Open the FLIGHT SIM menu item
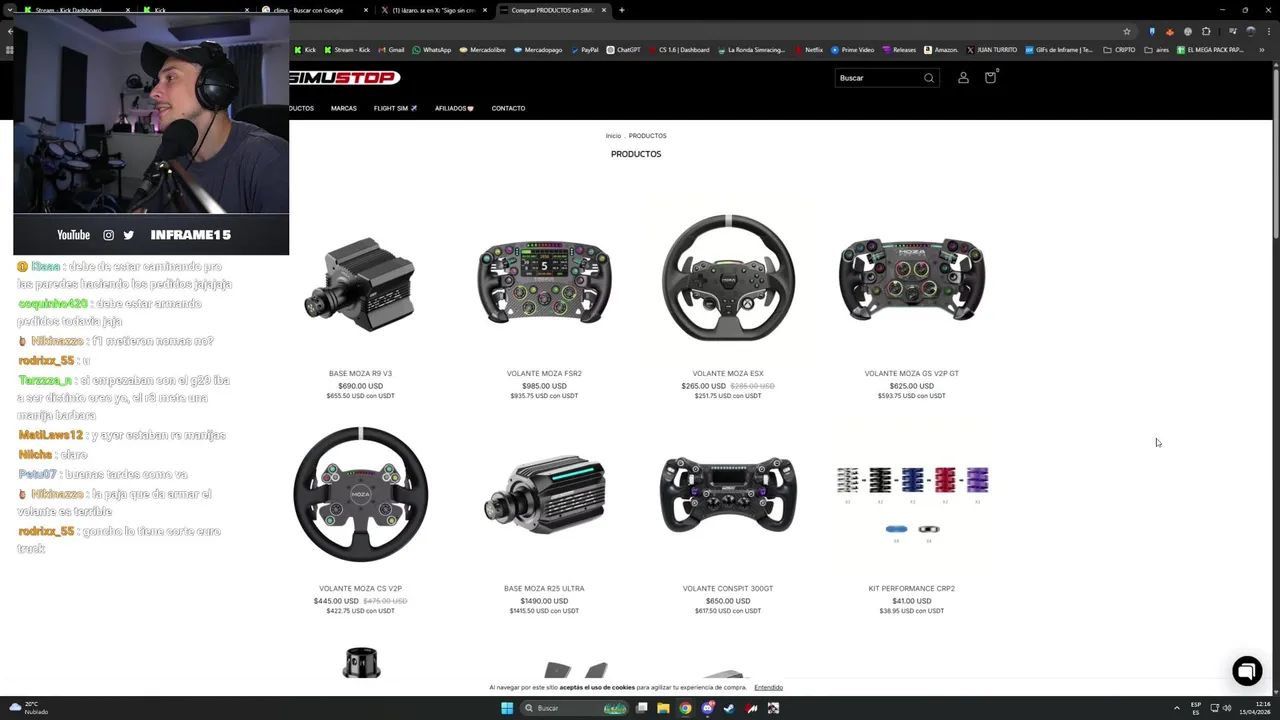Screen dimensions: 1280x720 click(395, 108)
